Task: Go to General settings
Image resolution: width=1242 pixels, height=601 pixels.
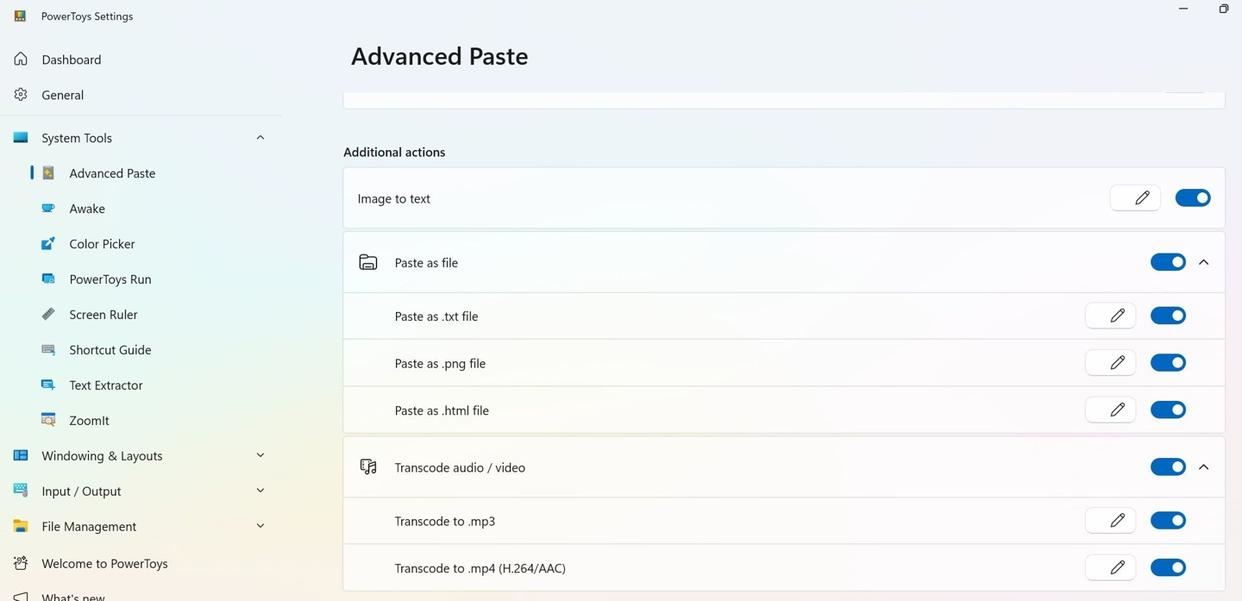Action: [62, 95]
